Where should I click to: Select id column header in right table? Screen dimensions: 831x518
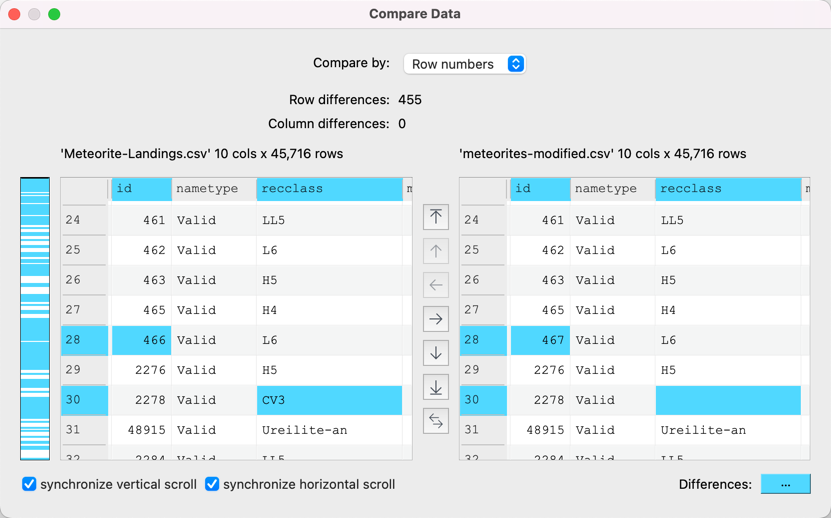click(539, 189)
